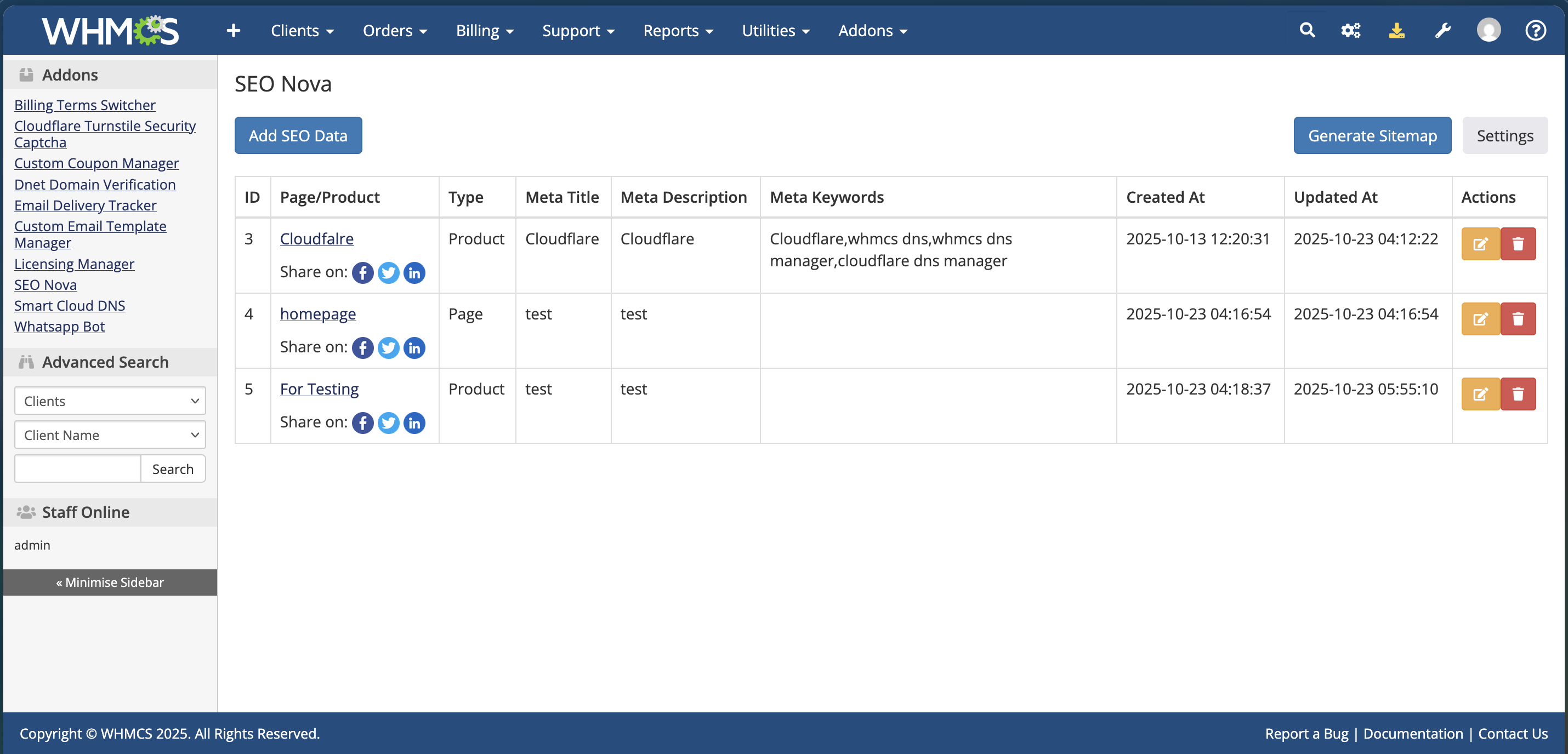1568x754 pixels.
Task: Click the advanced search text field
Action: [78, 469]
